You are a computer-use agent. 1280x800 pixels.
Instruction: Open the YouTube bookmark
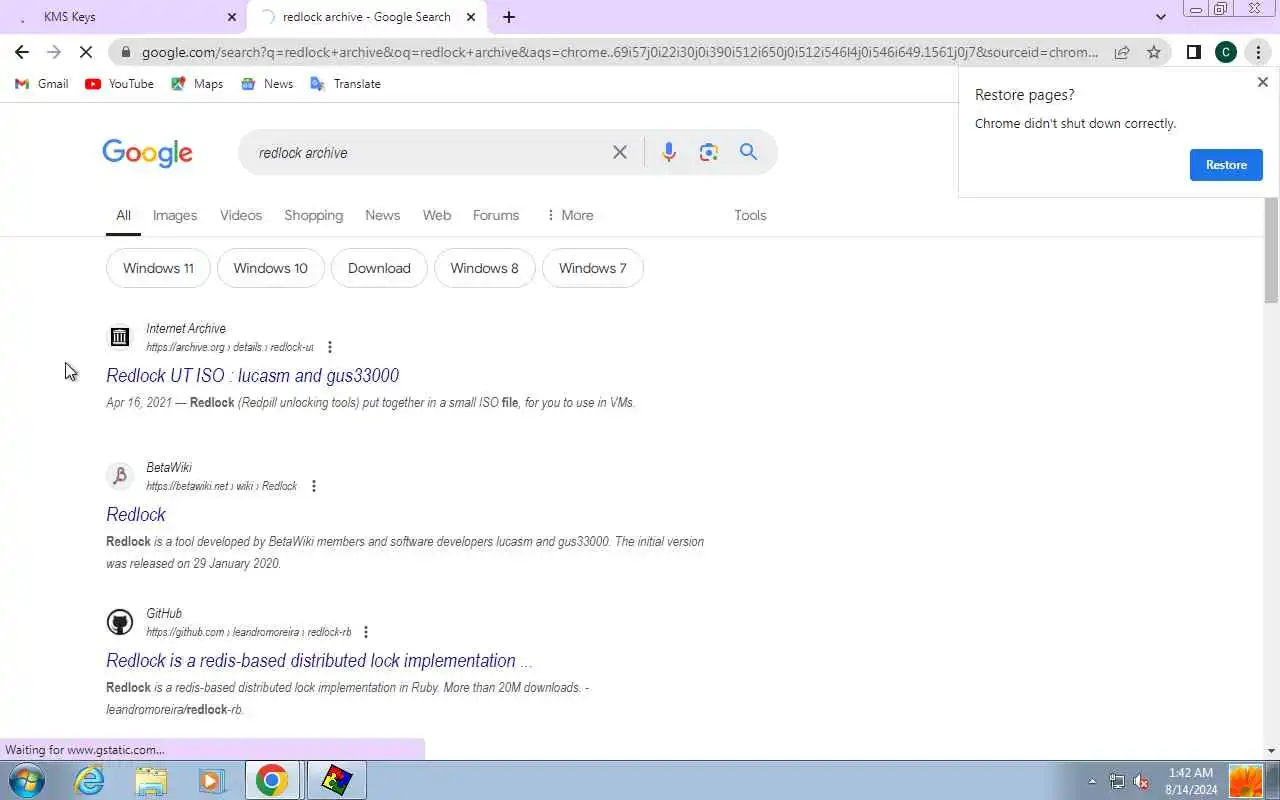click(119, 84)
